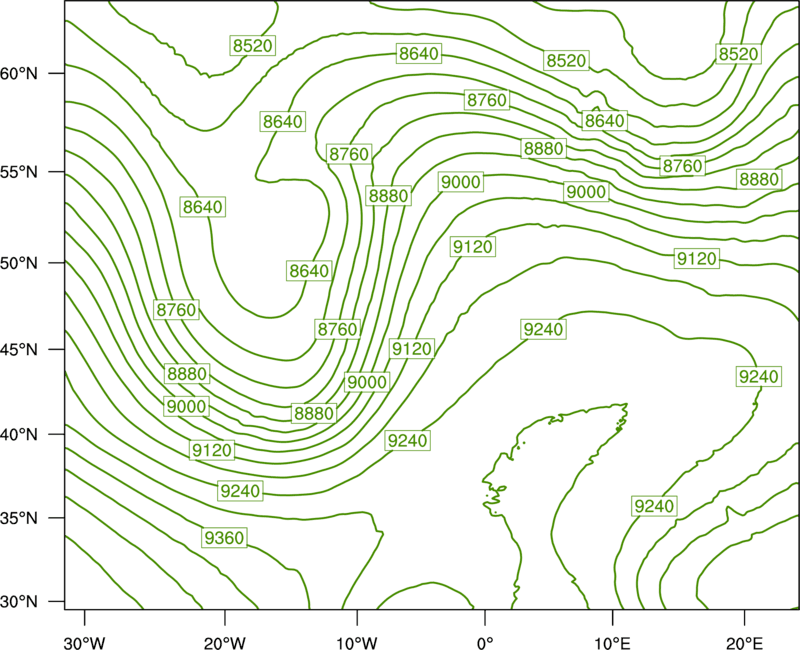This screenshot has height=650, width=800.
Task: Select the 50°N latitude axis label
Action: point(19,263)
